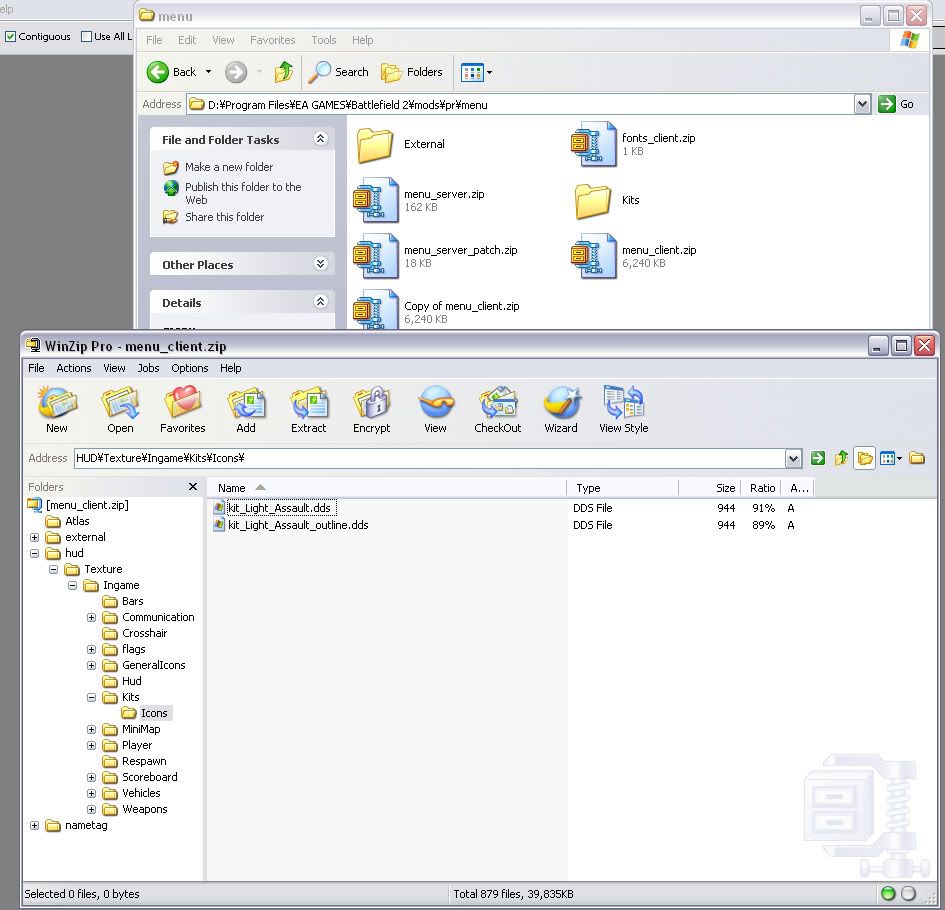Viewport: 945px width, 910px height.
Task: Click the CheckOut toolbar icon
Action: [x=497, y=404]
